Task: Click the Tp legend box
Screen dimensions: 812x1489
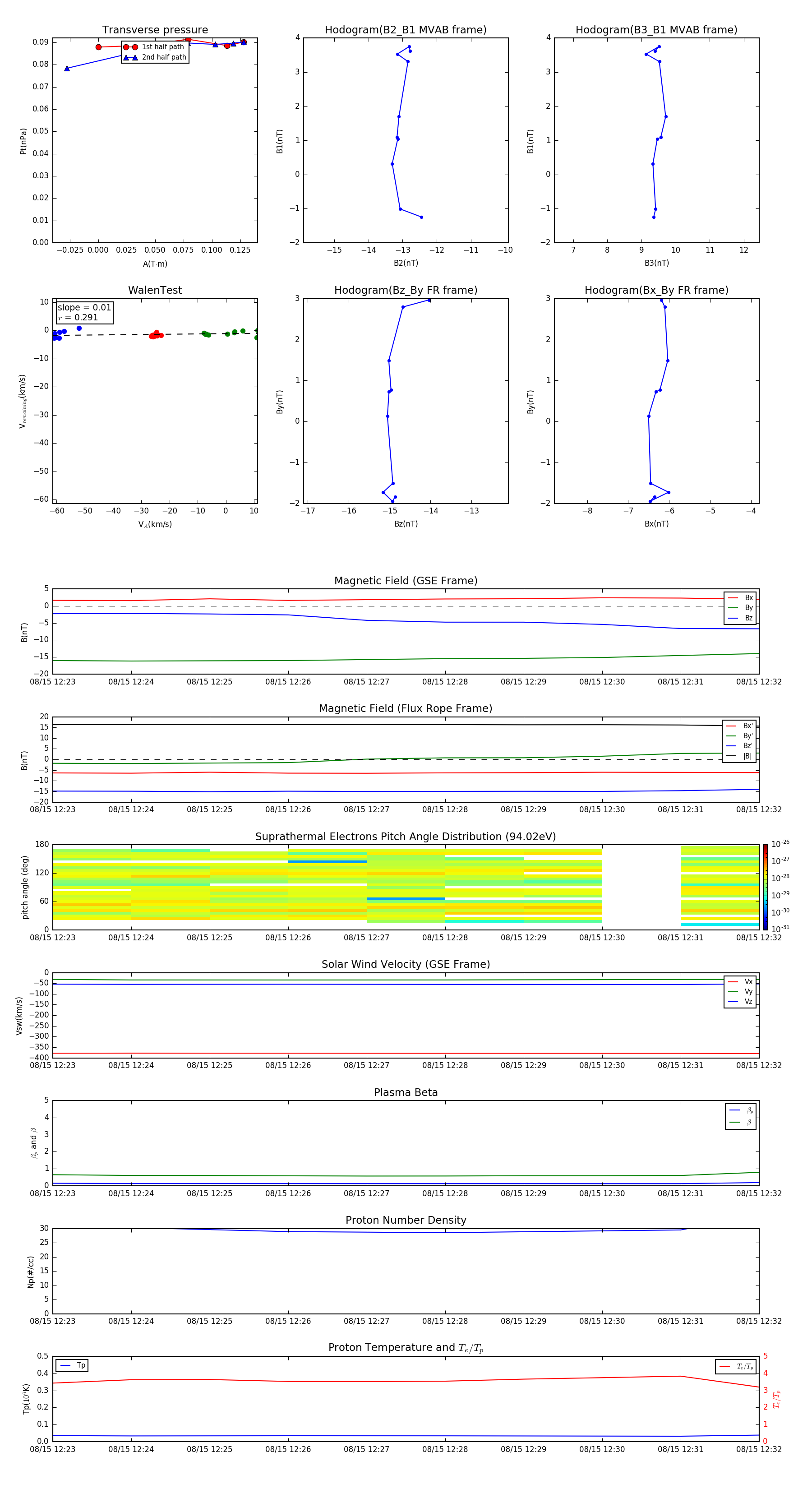Action: pyautogui.click(x=72, y=1365)
